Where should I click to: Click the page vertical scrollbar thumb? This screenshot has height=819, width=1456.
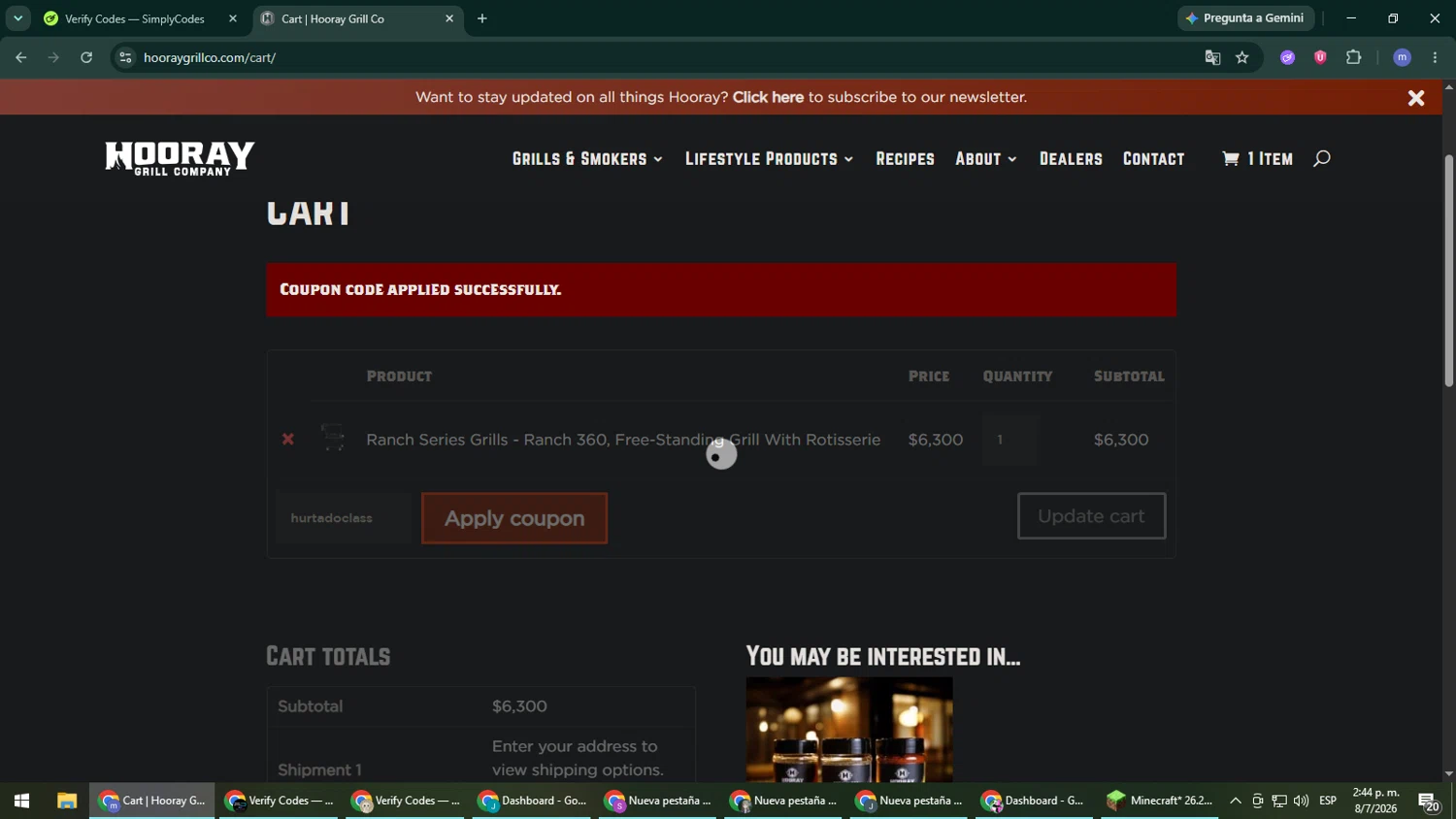point(1448,272)
